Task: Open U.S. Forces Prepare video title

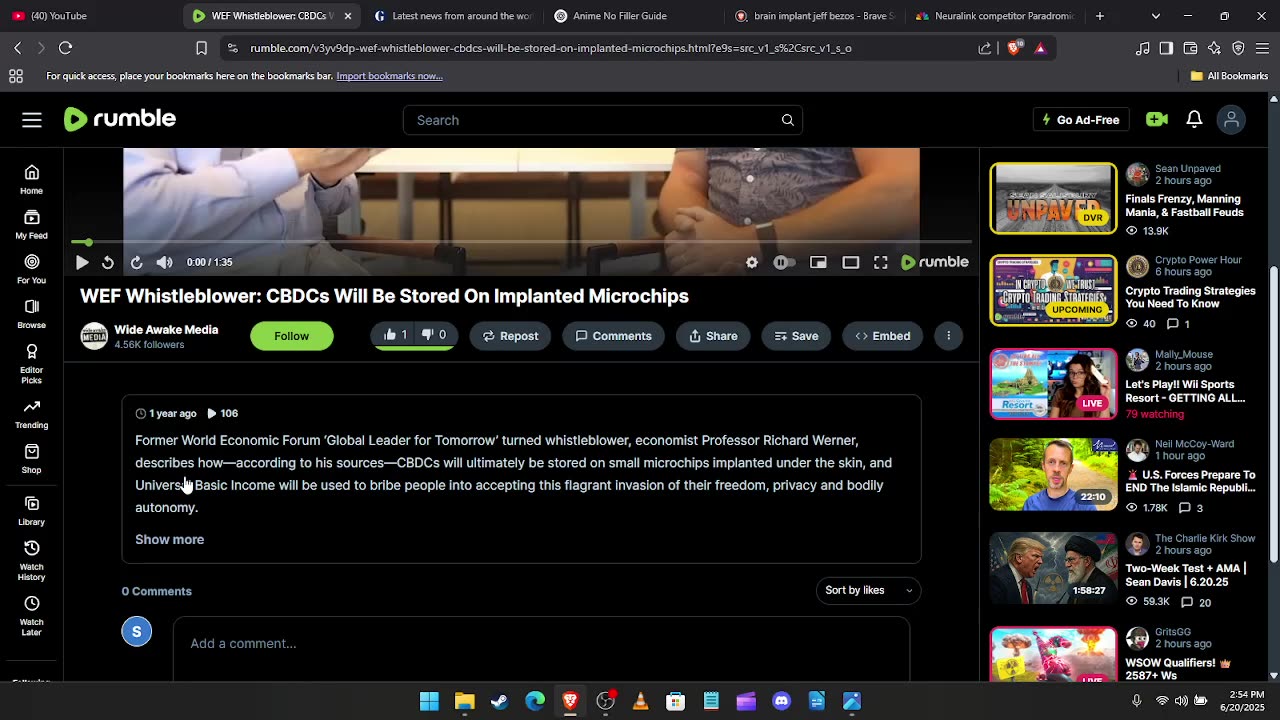Action: click(1190, 481)
